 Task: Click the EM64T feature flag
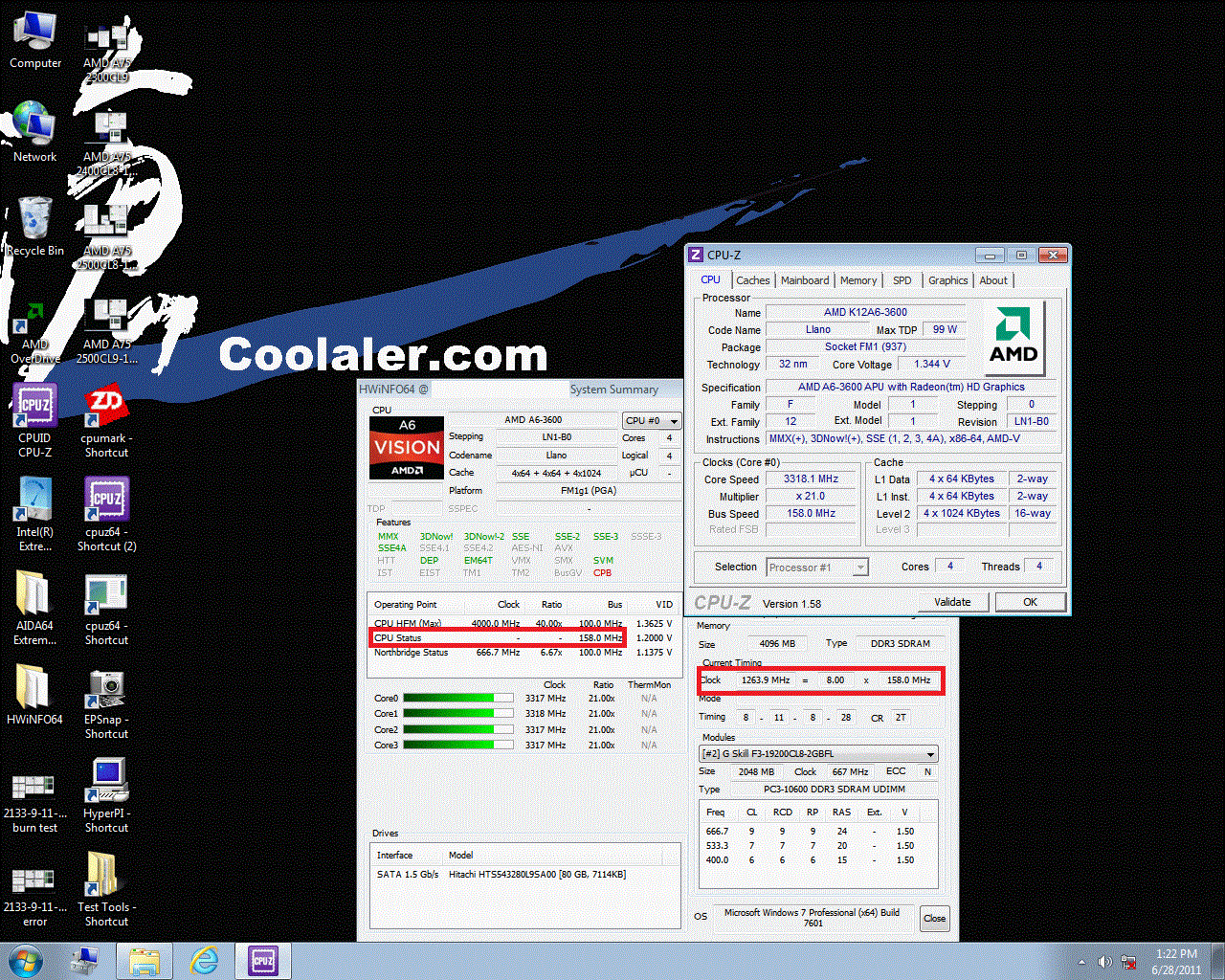coord(479,561)
